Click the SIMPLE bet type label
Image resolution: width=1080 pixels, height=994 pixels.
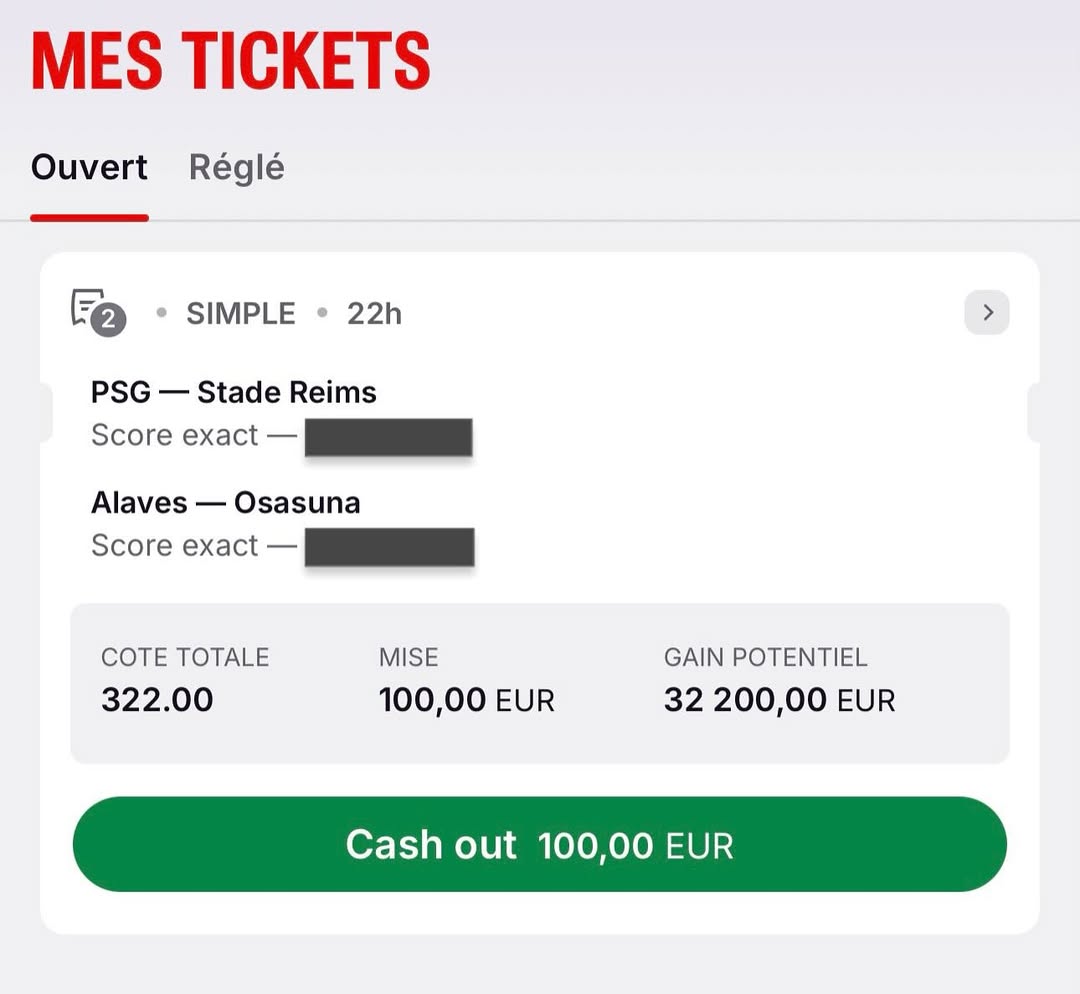[240, 313]
